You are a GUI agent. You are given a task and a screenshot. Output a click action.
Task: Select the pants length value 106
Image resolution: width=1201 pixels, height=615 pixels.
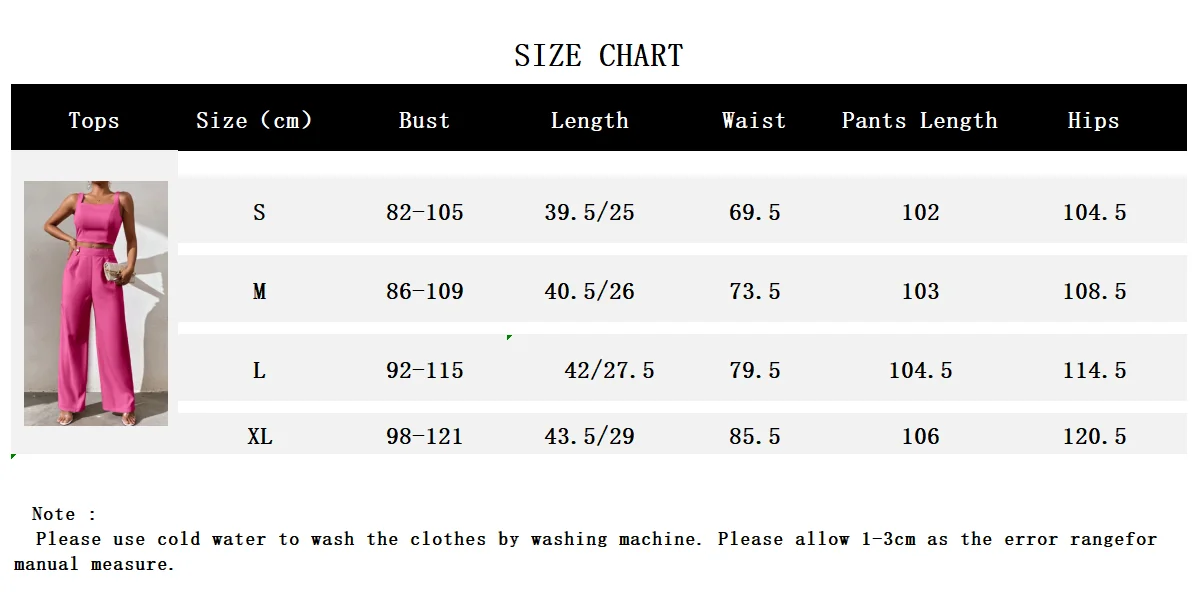pos(920,436)
